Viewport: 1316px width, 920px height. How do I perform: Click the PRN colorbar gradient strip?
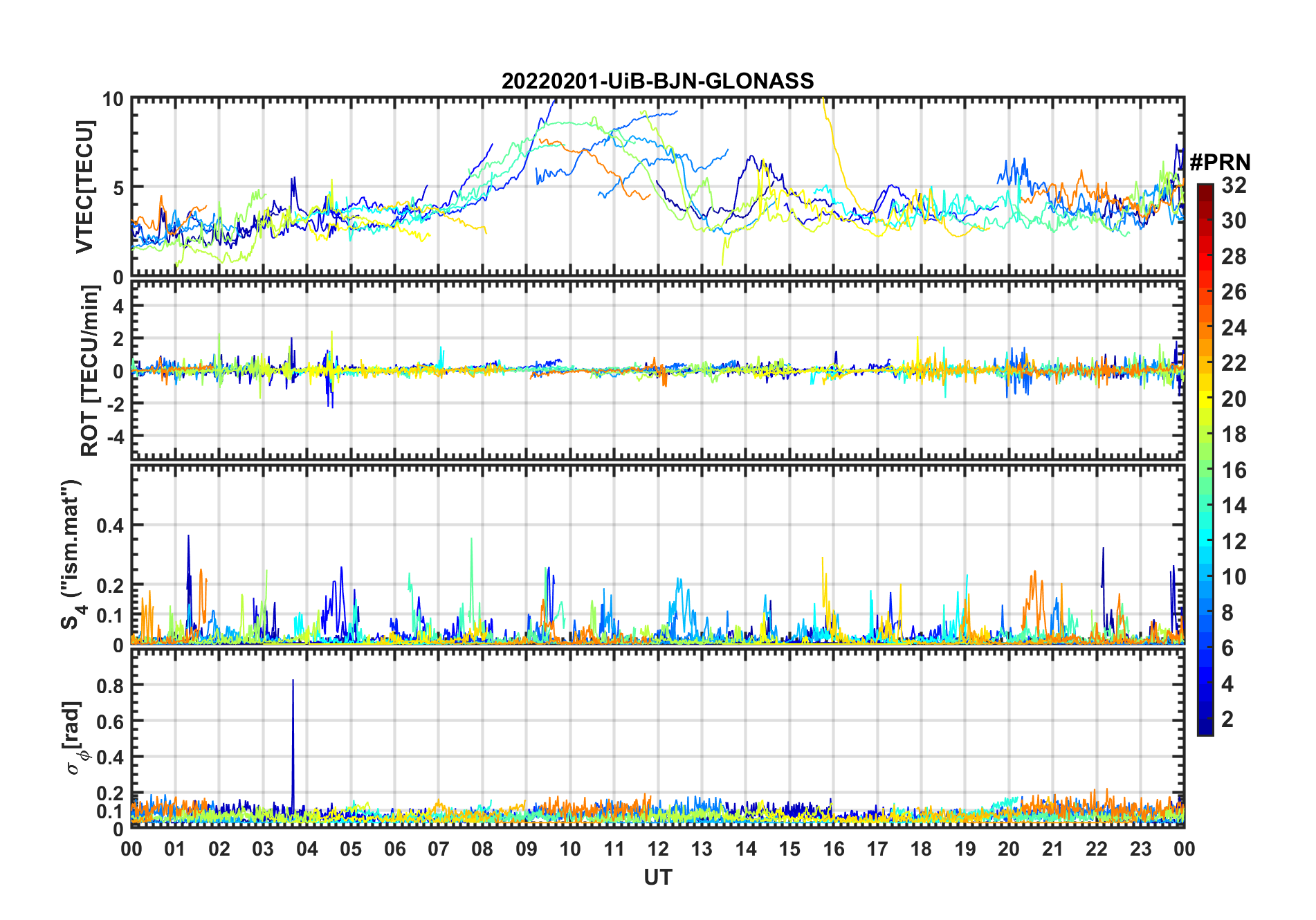pos(1205,459)
